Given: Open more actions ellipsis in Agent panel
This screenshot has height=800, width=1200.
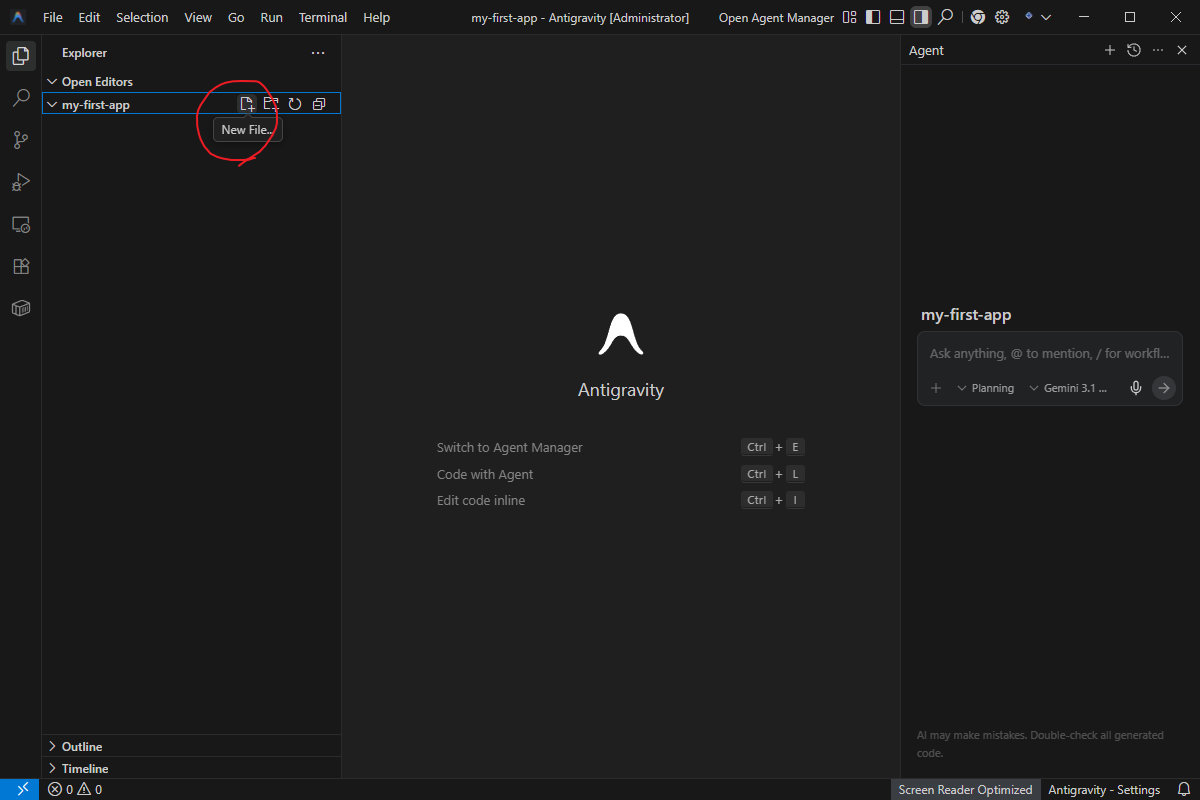Looking at the screenshot, I should 1158,50.
